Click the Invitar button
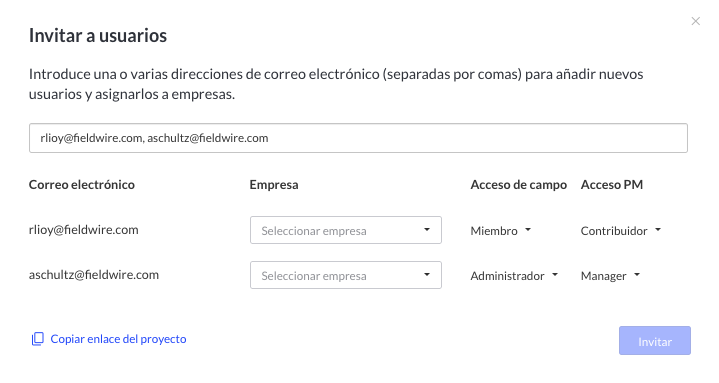Viewport: 719px width, 383px height. pos(655,341)
